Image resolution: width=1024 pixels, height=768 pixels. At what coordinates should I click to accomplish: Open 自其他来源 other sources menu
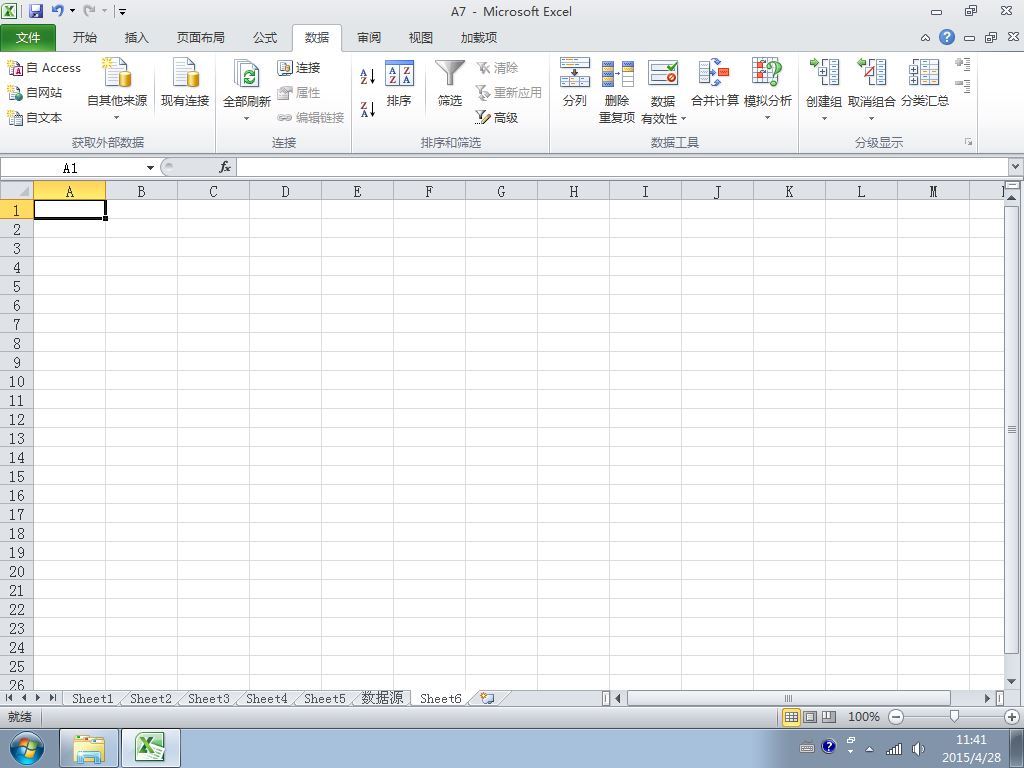(117, 90)
